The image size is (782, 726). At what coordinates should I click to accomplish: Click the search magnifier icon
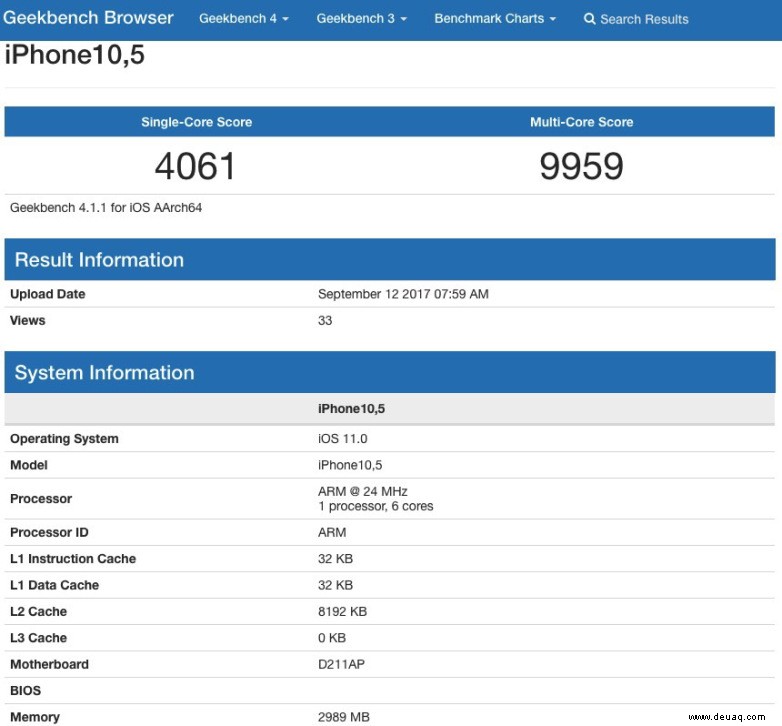589,19
